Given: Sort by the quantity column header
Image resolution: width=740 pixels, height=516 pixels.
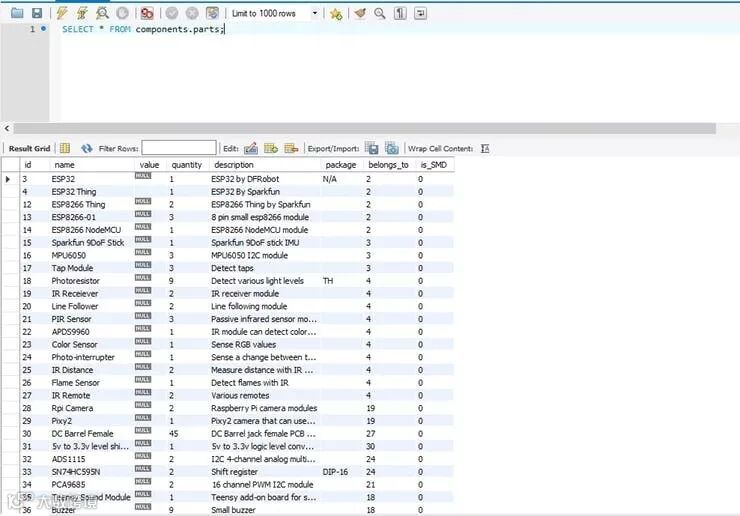Looking at the screenshot, I should pyautogui.click(x=186, y=165).
